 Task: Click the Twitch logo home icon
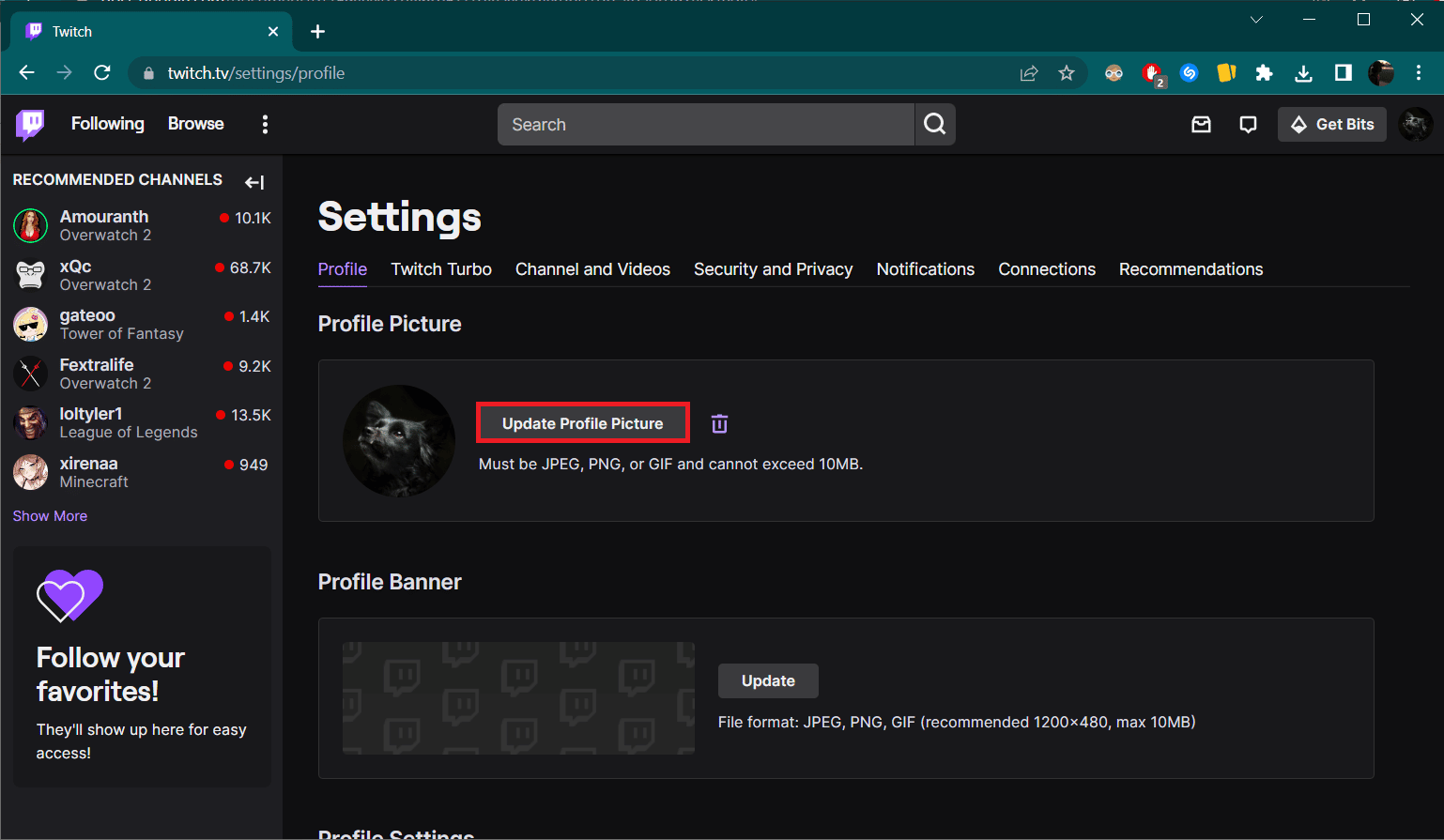pyautogui.click(x=30, y=124)
